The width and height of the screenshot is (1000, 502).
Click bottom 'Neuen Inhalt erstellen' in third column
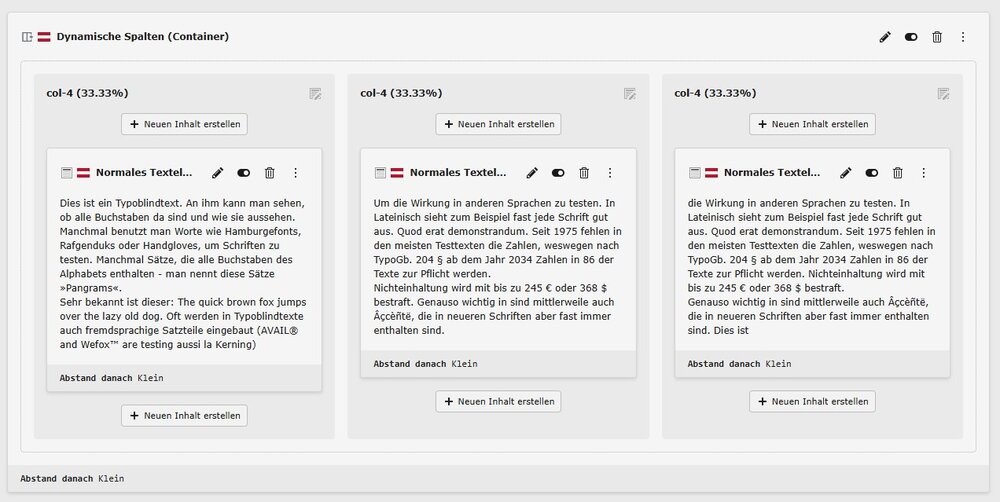click(812, 401)
